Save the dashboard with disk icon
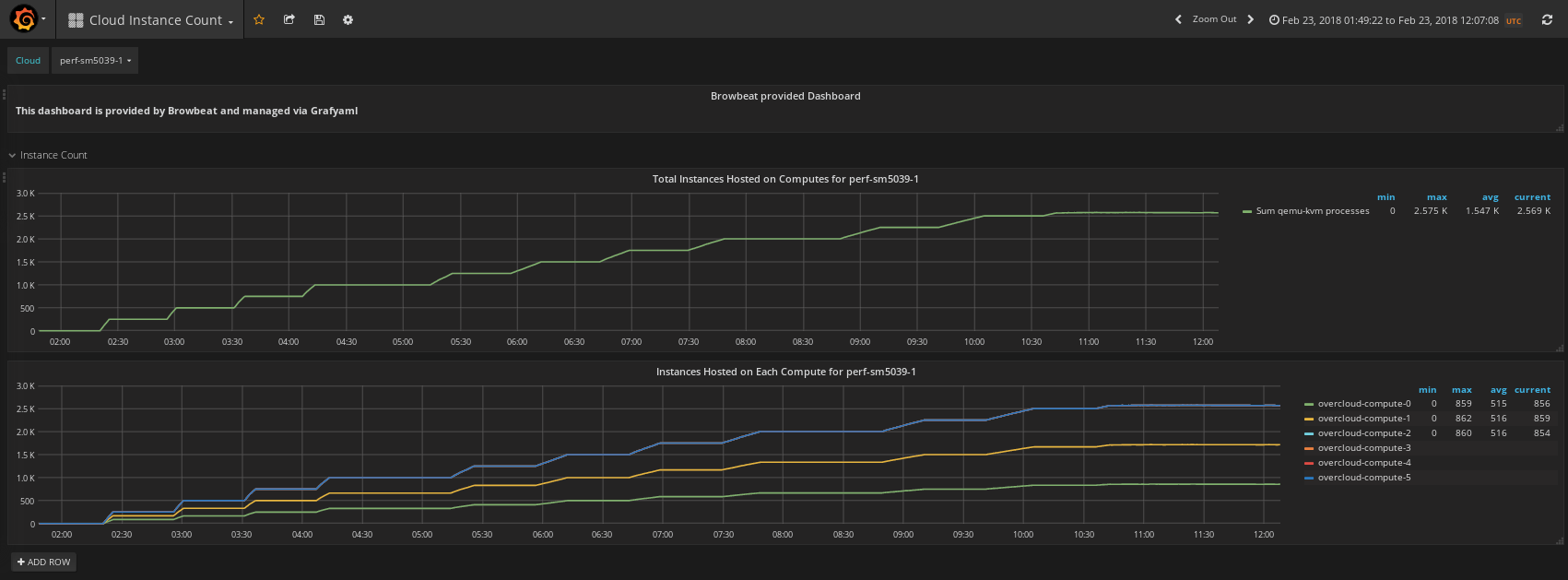This screenshot has width=1568, height=580. [319, 19]
